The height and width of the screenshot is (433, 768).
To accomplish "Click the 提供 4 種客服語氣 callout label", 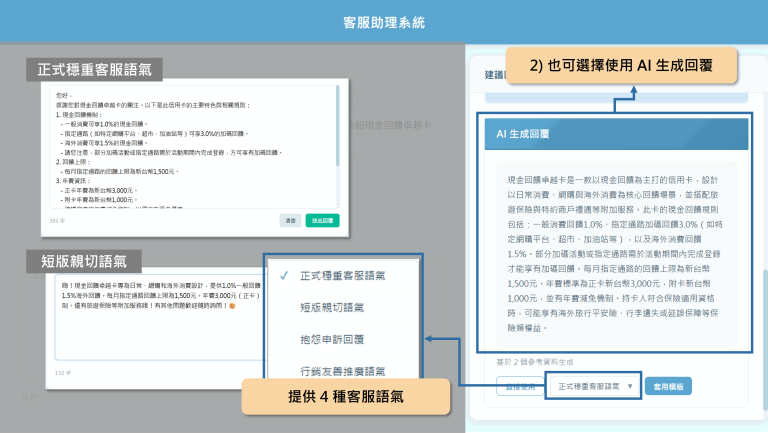I will (346, 397).
